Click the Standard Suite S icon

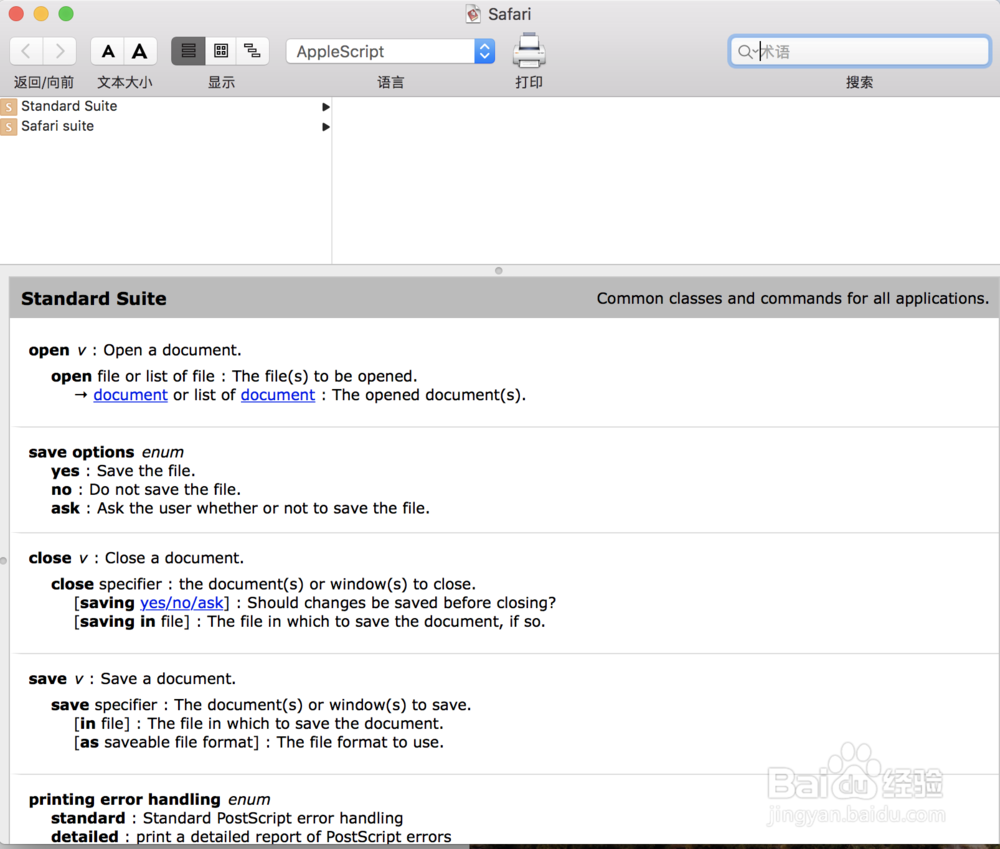tap(8, 107)
